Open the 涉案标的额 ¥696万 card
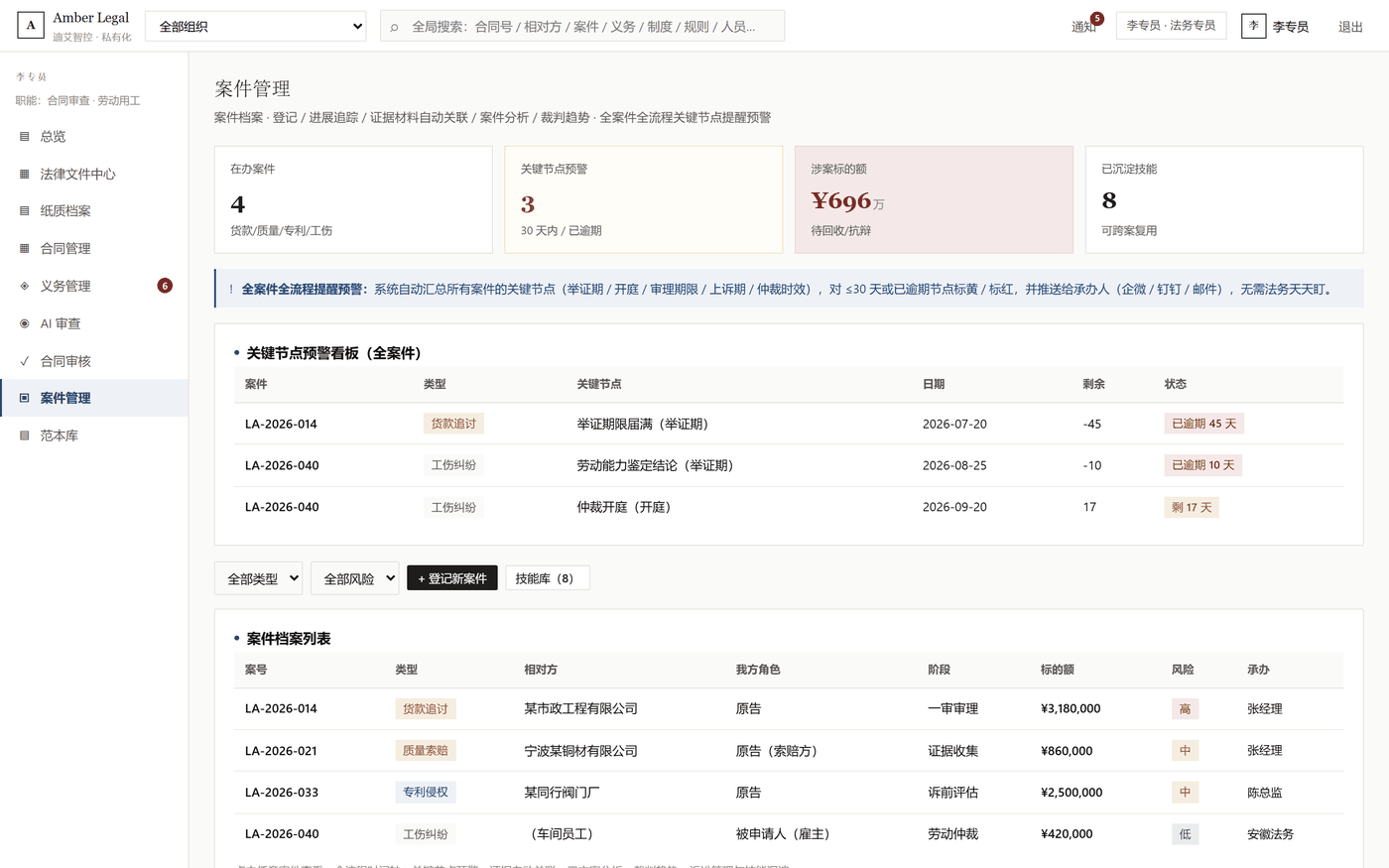 (934, 199)
